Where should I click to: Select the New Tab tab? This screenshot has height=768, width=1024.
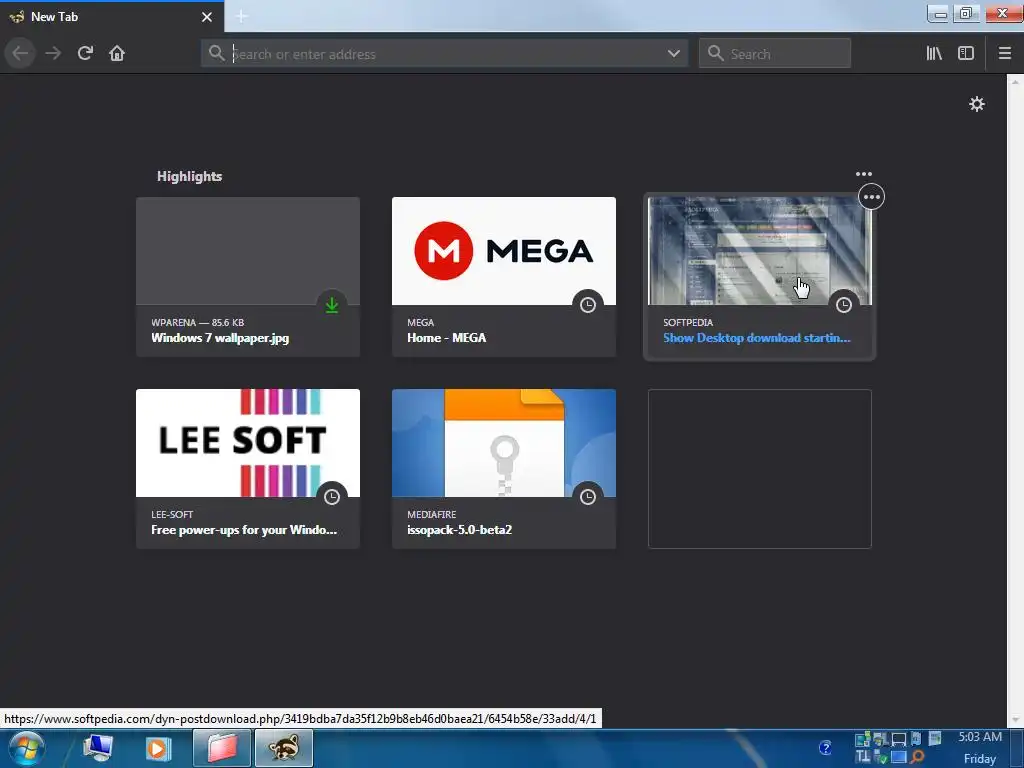click(x=111, y=17)
